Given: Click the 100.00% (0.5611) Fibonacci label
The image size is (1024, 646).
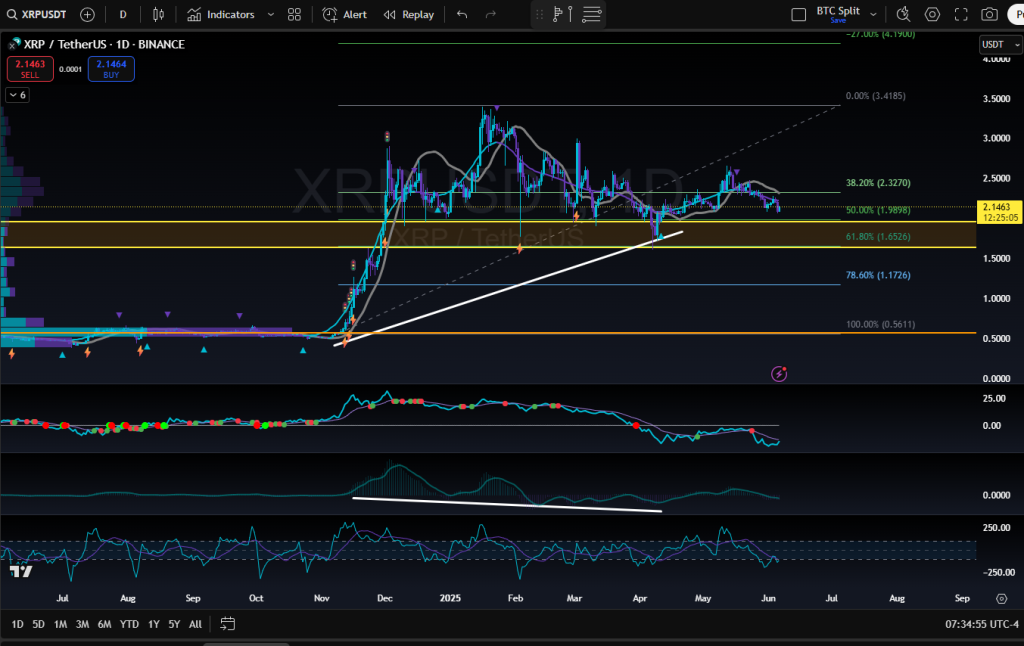Looking at the screenshot, I should pyautogui.click(x=880, y=324).
